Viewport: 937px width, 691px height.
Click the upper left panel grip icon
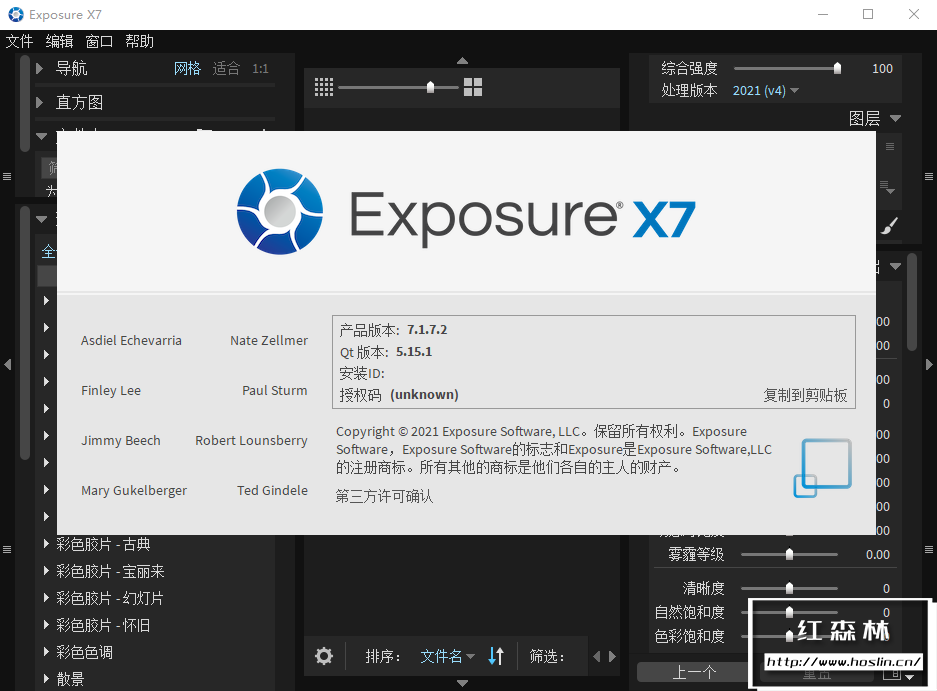click(x=7, y=176)
